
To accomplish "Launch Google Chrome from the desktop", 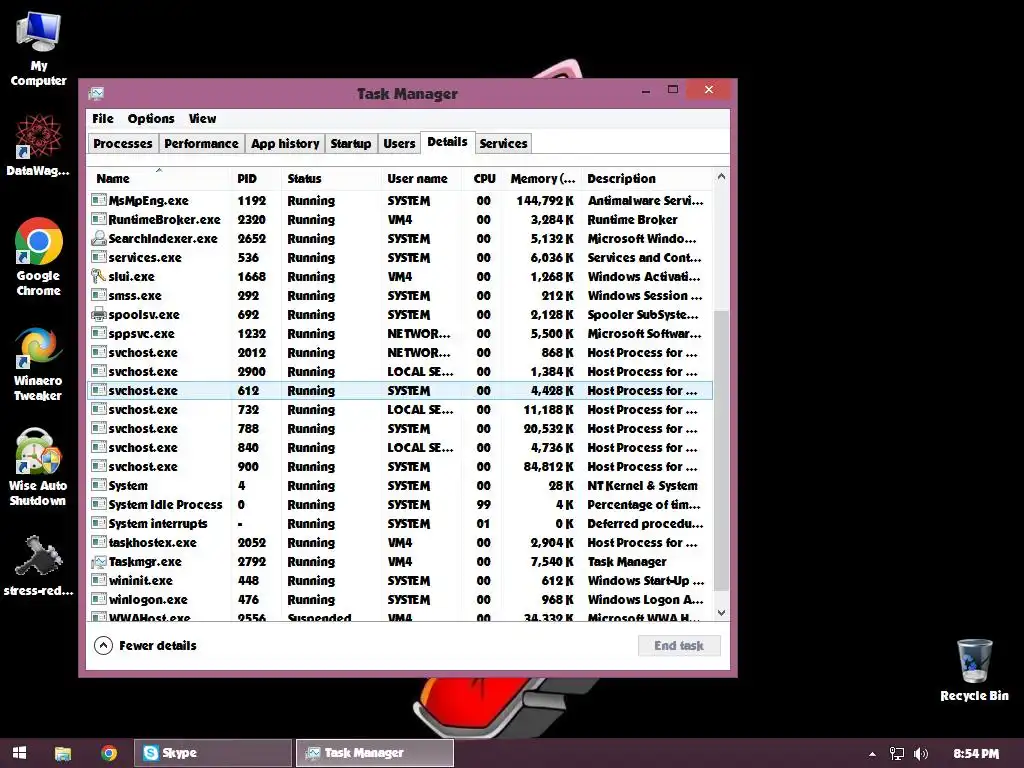I will tap(39, 257).
